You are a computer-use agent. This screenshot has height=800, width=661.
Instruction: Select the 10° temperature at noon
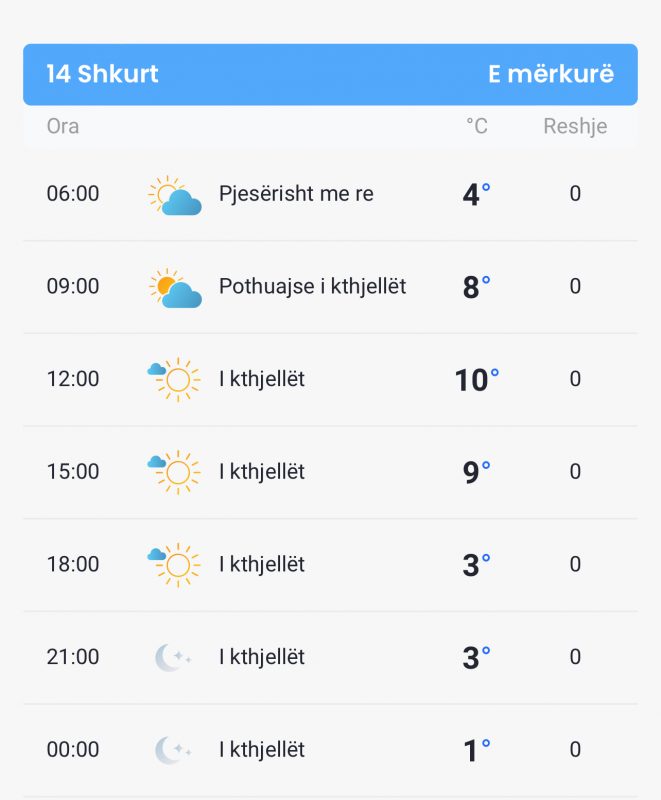tap(477, 380)
